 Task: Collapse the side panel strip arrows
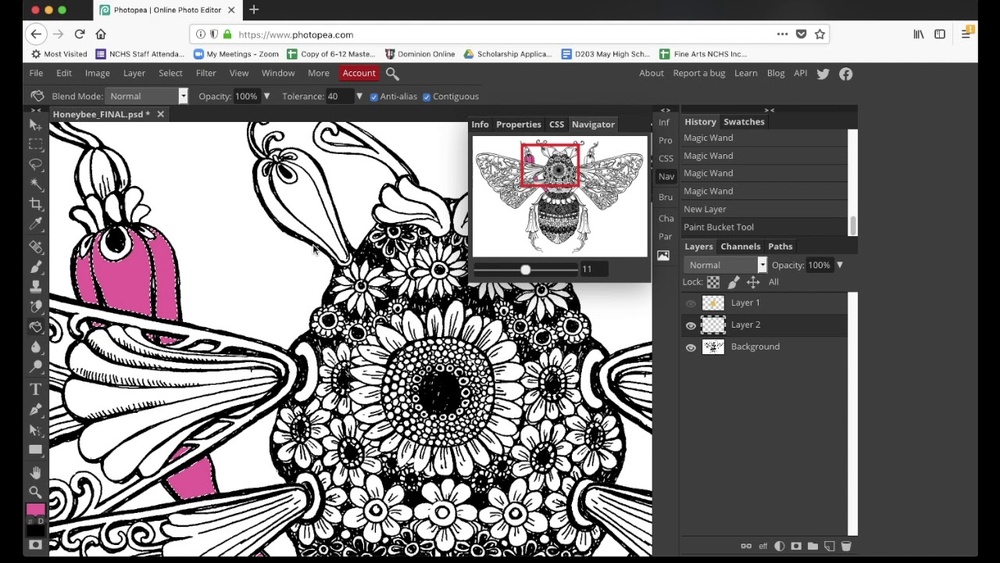tap(666, 110)
